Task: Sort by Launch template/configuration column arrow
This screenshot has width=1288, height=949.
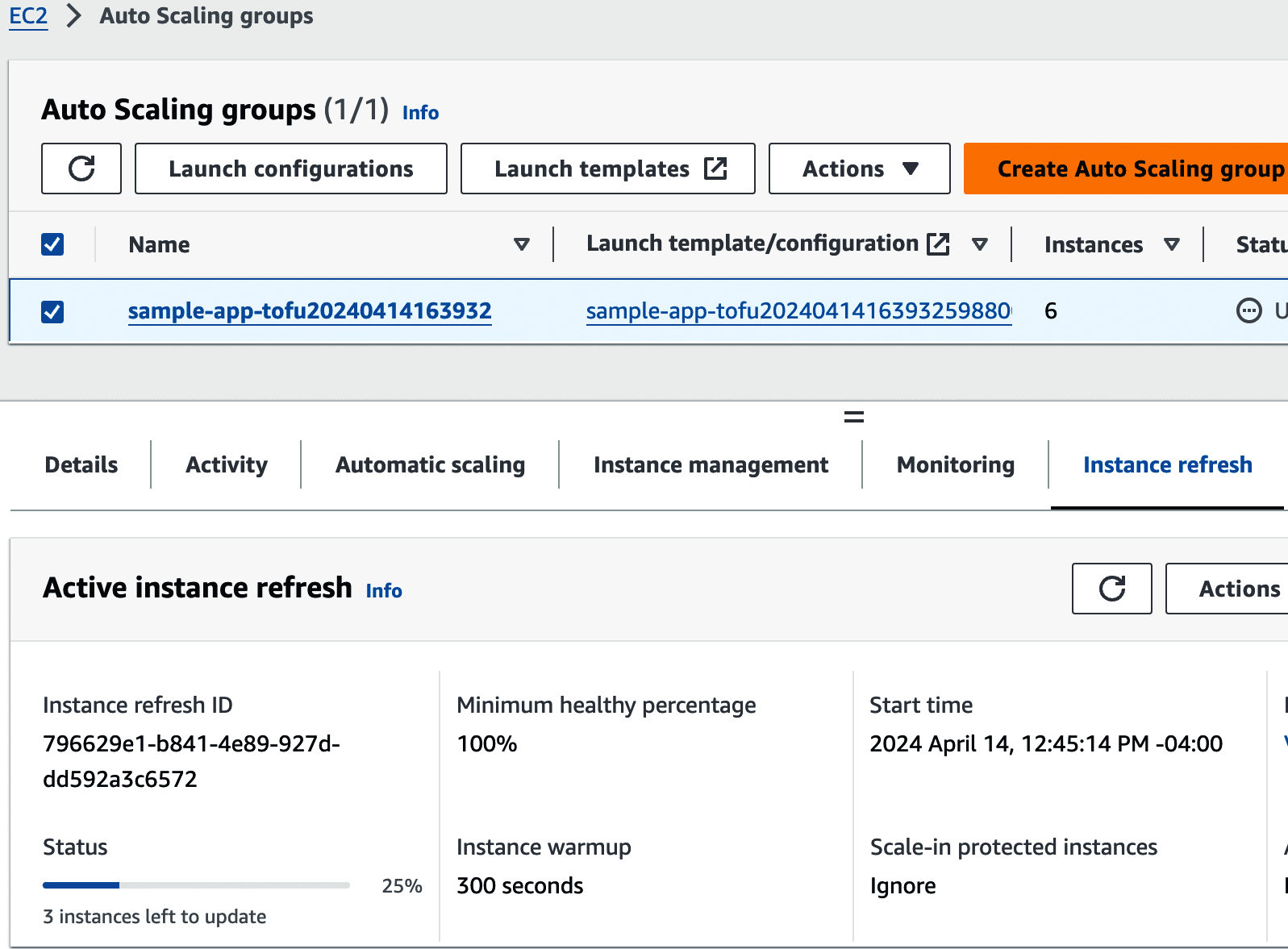Action: pos(980,243)
